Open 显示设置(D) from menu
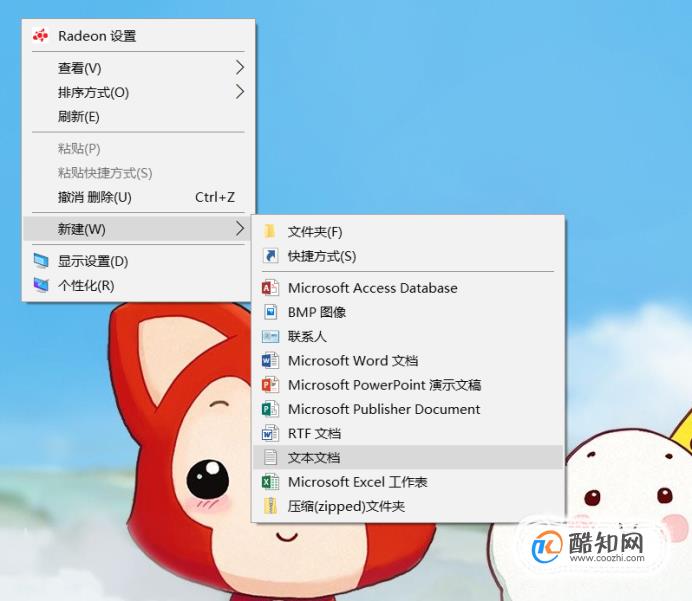Screen dimensions: 692x601 [x=138, y=261]
